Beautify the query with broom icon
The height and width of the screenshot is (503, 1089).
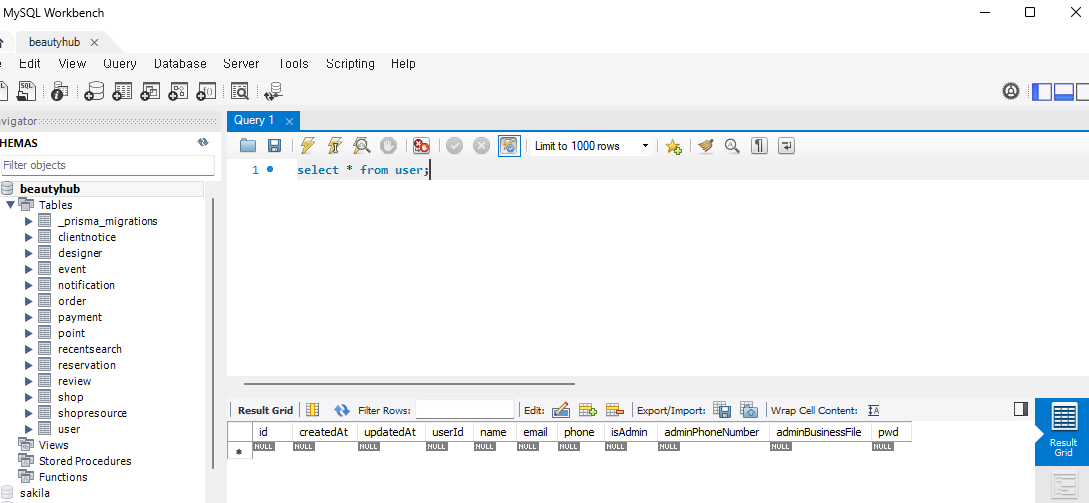point(706,145)
